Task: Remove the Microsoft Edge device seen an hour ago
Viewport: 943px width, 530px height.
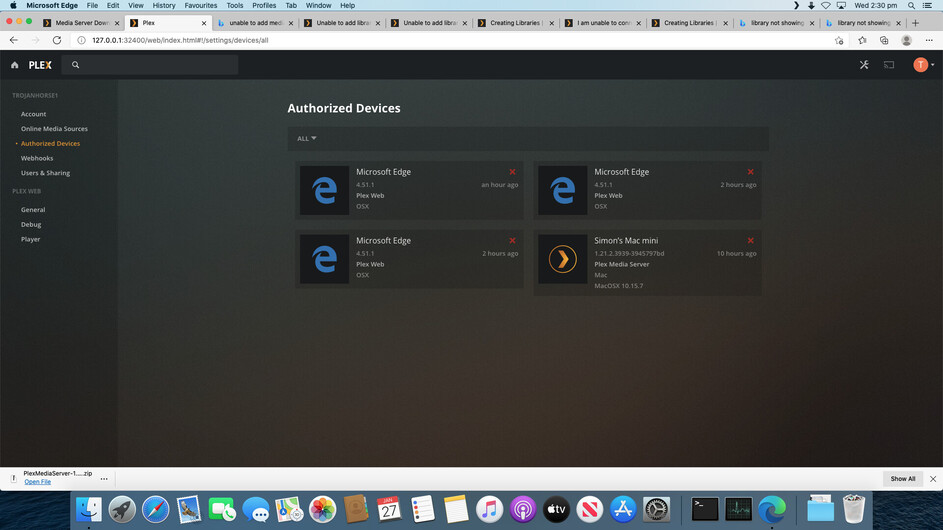Action: [512, 172]
